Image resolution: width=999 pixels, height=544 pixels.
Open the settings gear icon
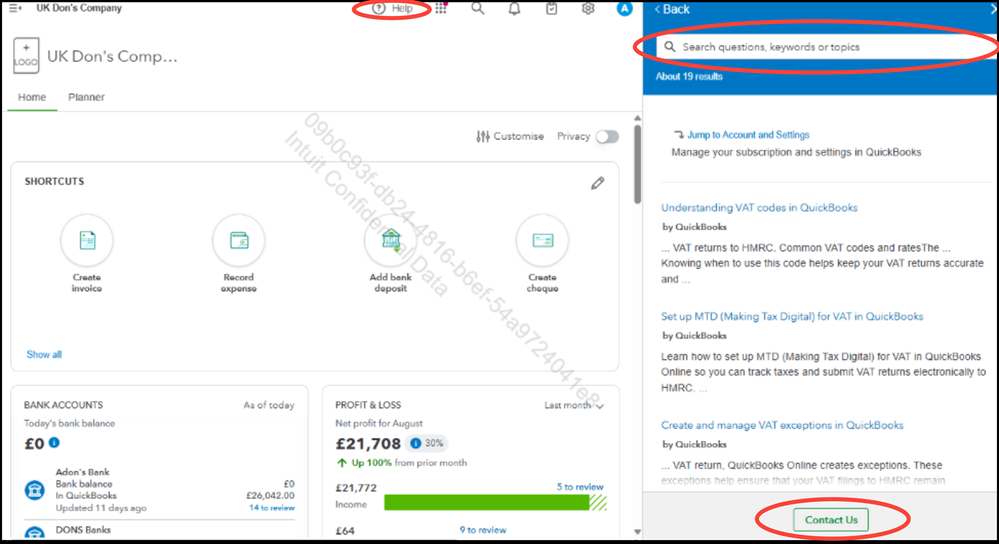(x=588, y=8)
